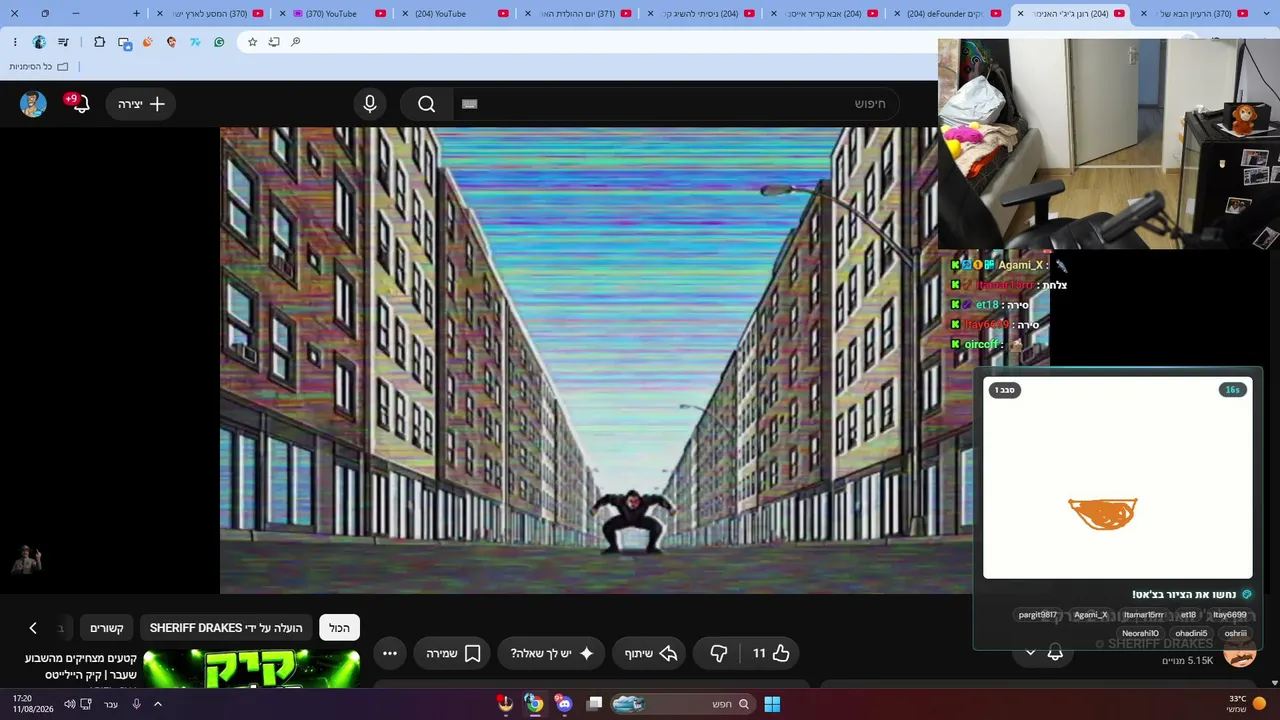Image resolution: width=1280 pixels, height=720 pixels.
Task: Bookmark this page with the star icon
Action: [252, 42]
